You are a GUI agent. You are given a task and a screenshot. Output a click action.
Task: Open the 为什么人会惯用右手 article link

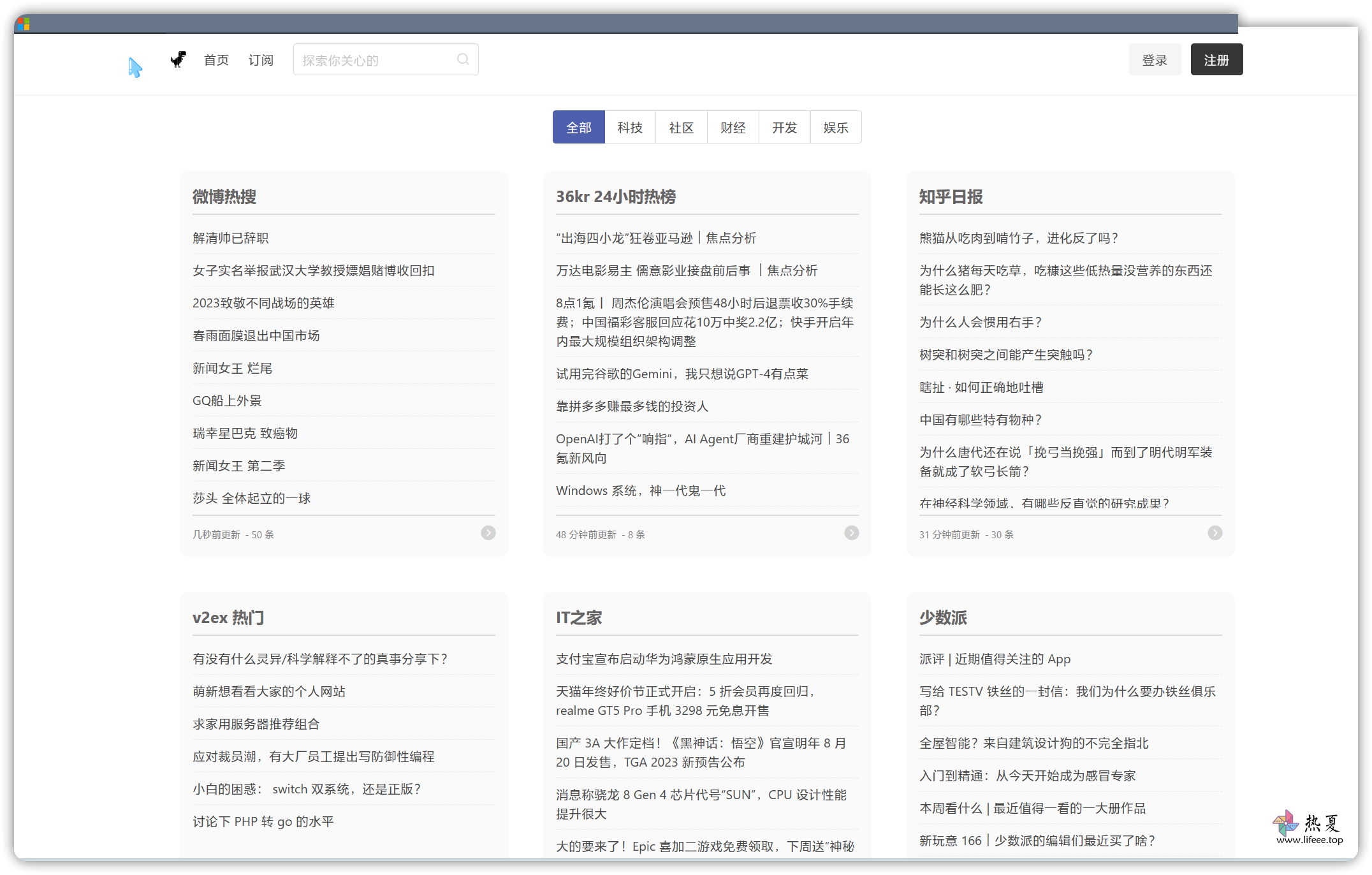[x=981, y=322]
